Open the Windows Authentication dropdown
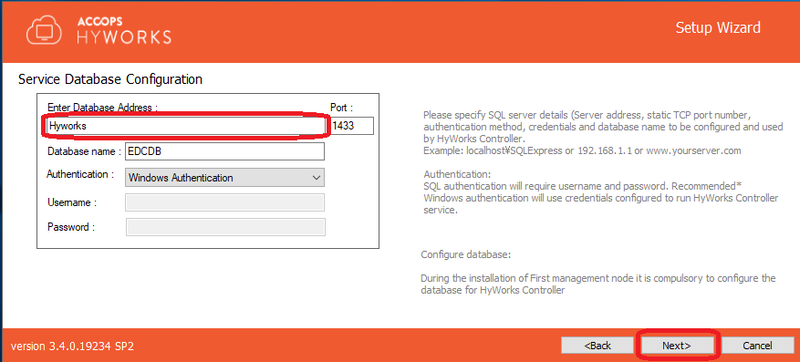Image resolution: width=800 pixels, height=362 pixels. (x=225, y=177)
